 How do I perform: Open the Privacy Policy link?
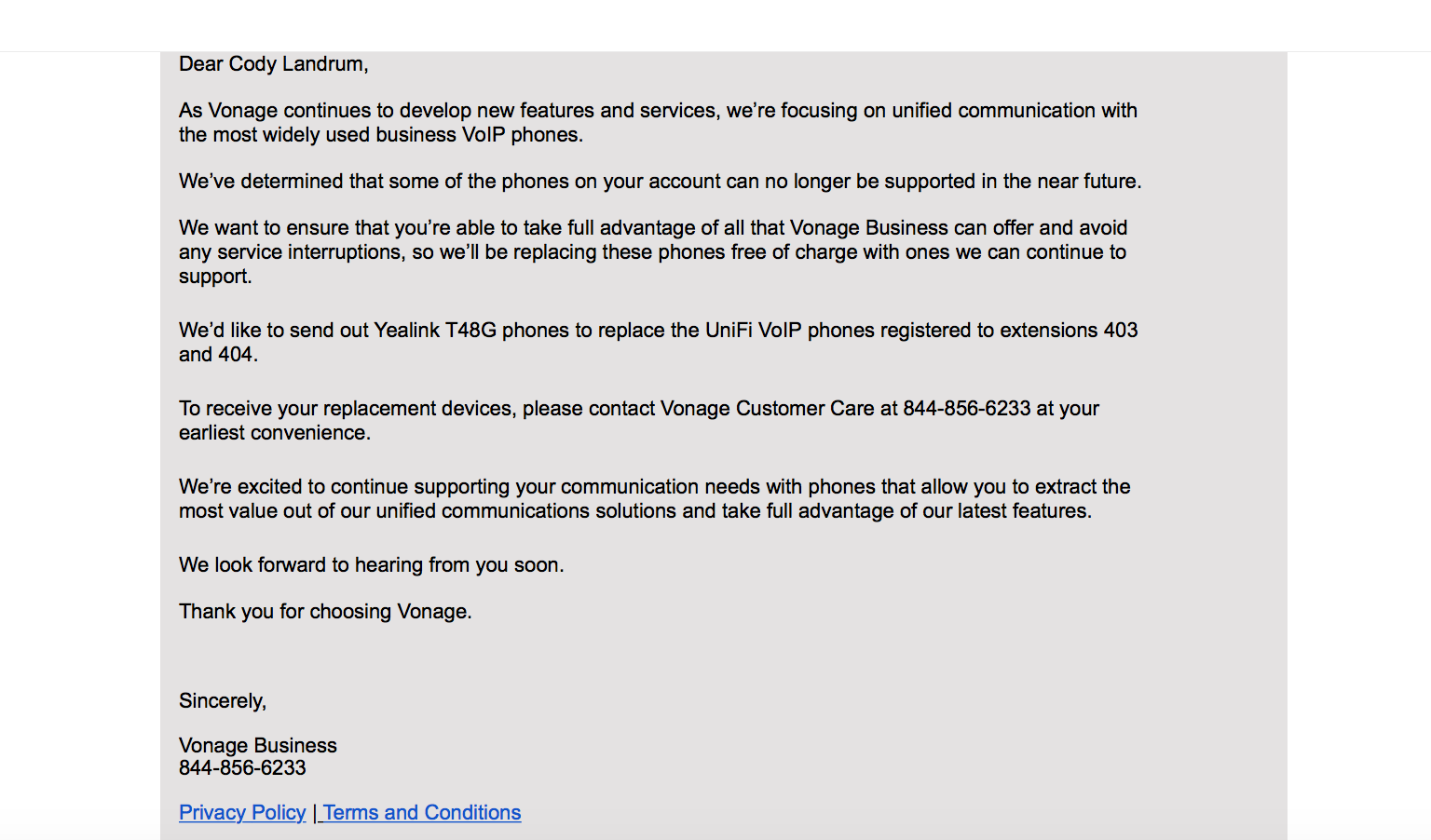pos(242,812)
